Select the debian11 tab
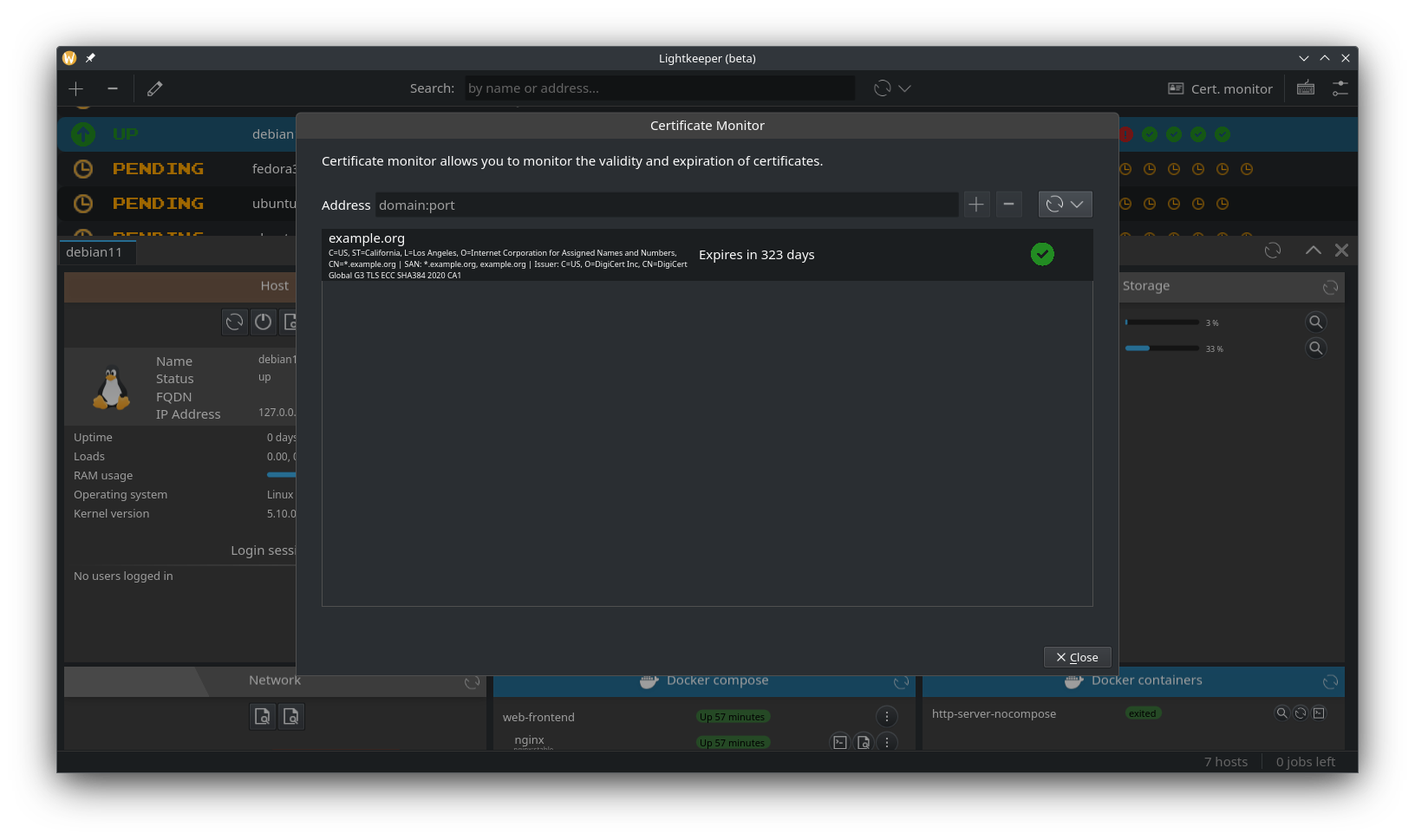Viewport: 1415px width, 840px height. coord(95,252)
